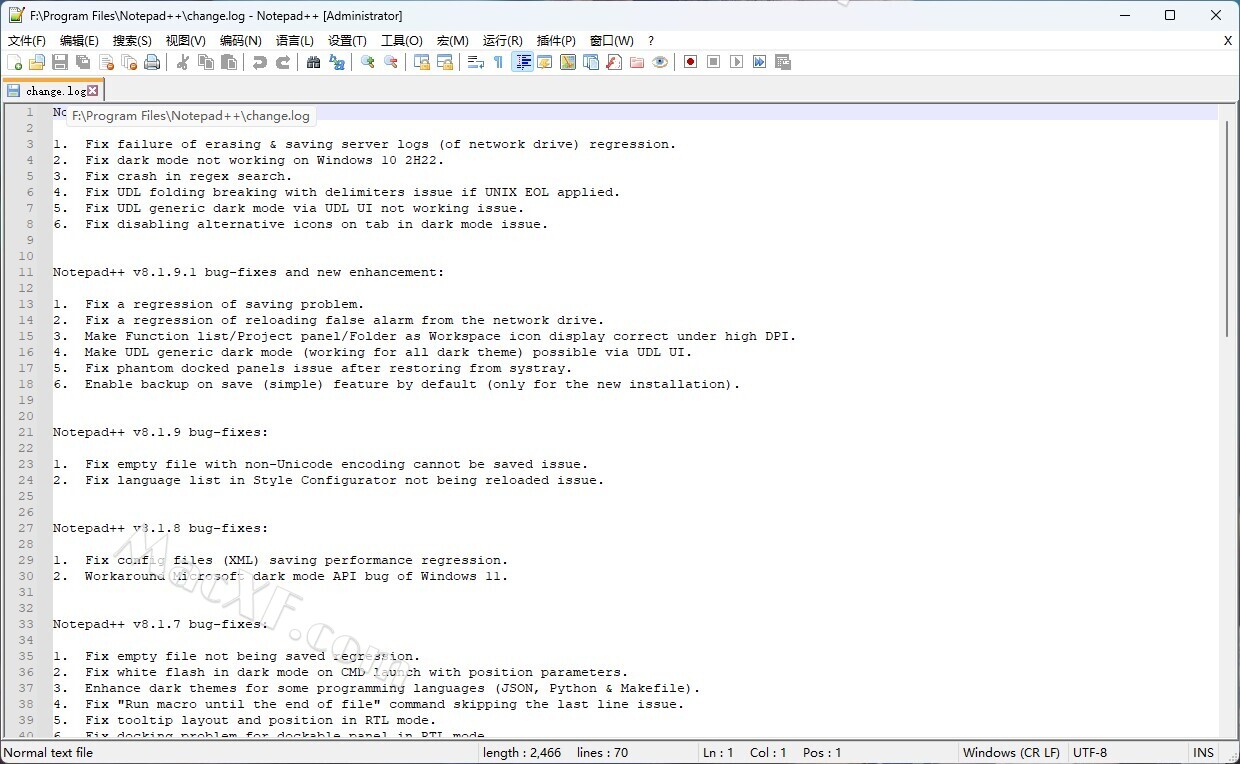Viewport: 1240px width, 764px height.
Task: Click the 'Windows (CR LF)' status field
Action: (1011, 753)
